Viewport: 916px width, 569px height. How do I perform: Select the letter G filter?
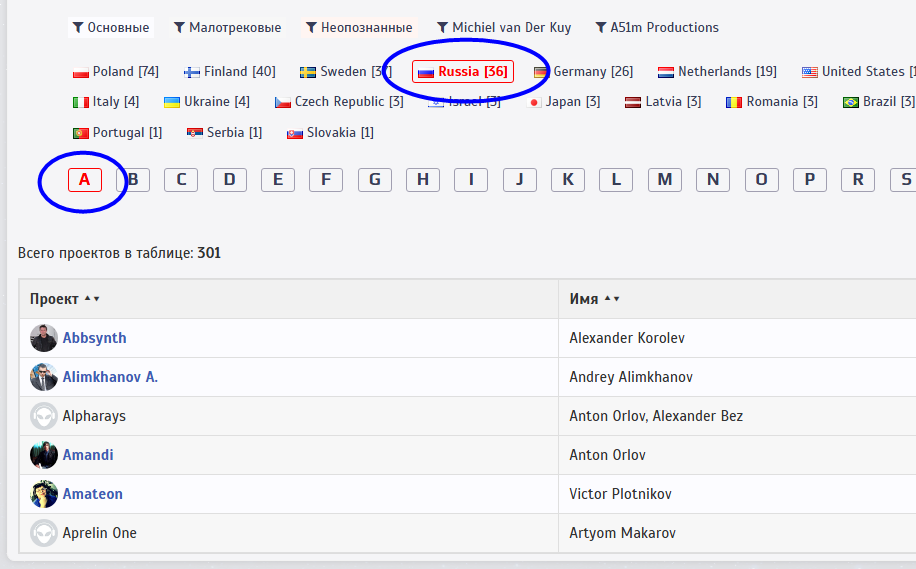(374, 180)
